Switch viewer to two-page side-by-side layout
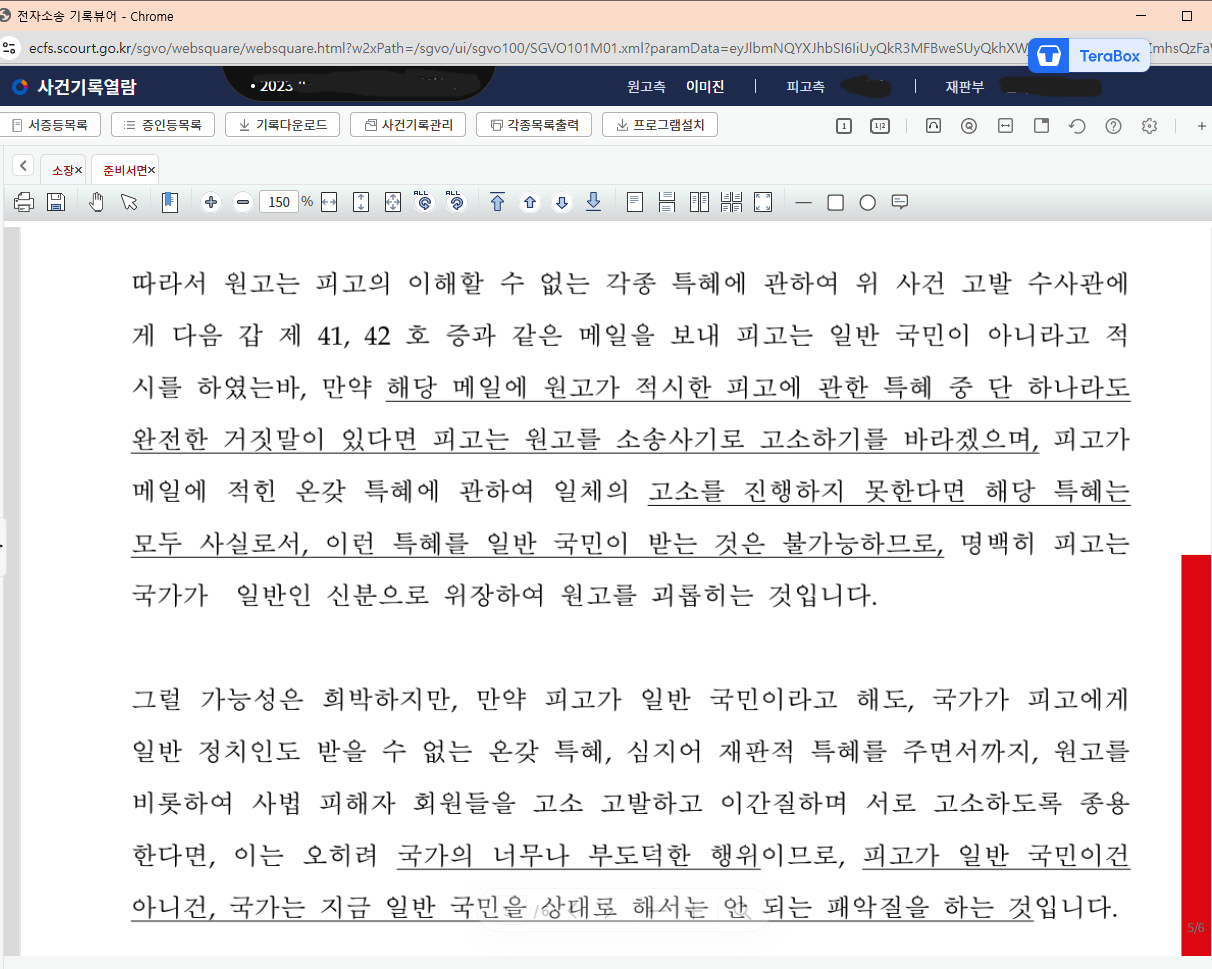Screen dimensions: 1212x969 [x=698, y=201]
